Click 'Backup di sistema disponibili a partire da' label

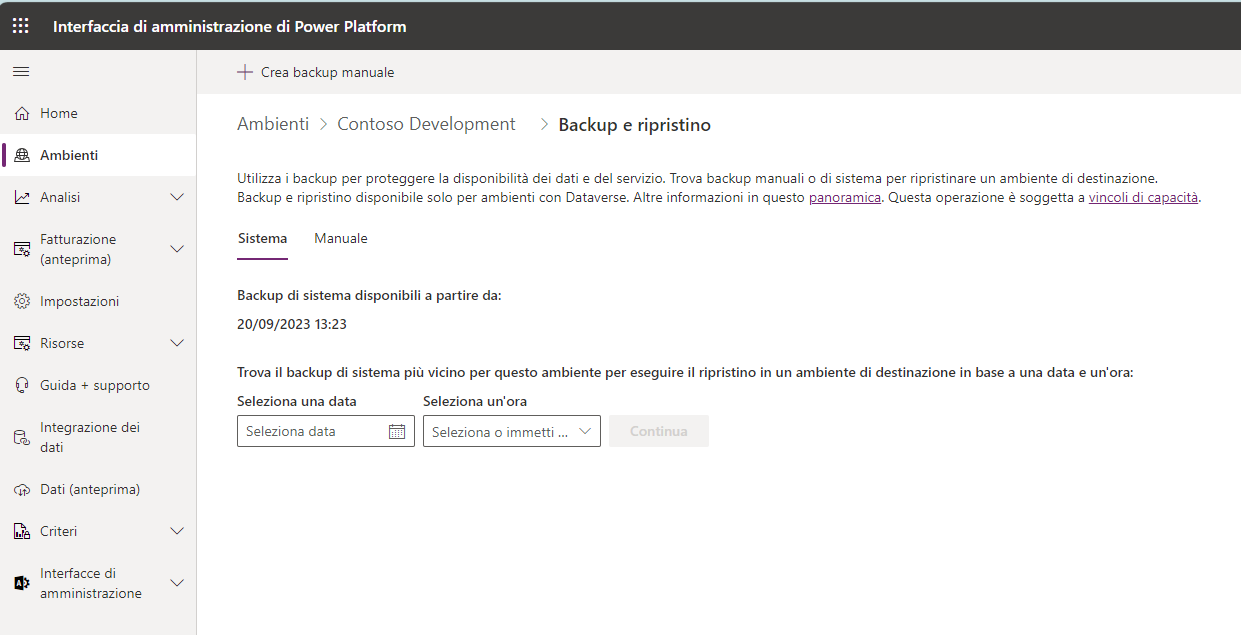369,296
